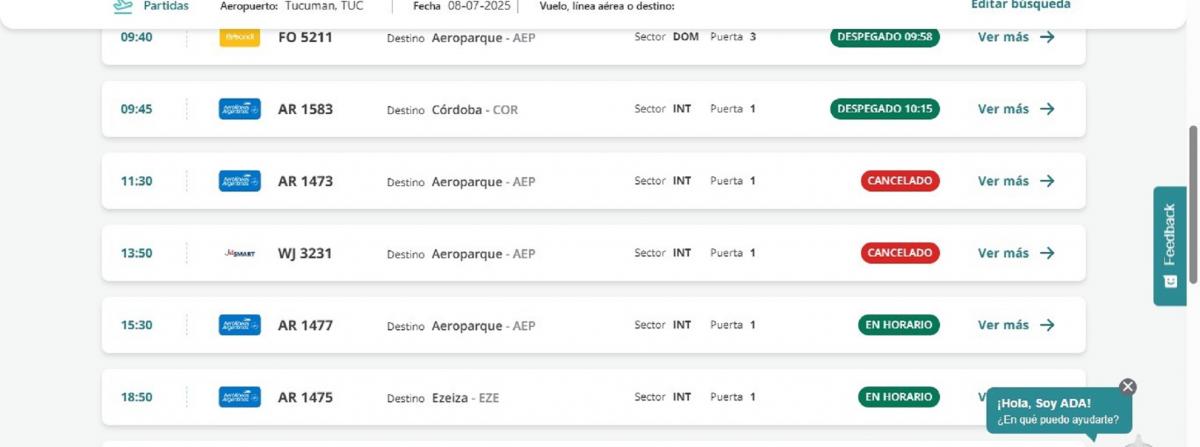This screenshot has height=447, width=1200.
Task: Open Ver más for flight FO 5211
Action: (1015, 37)
